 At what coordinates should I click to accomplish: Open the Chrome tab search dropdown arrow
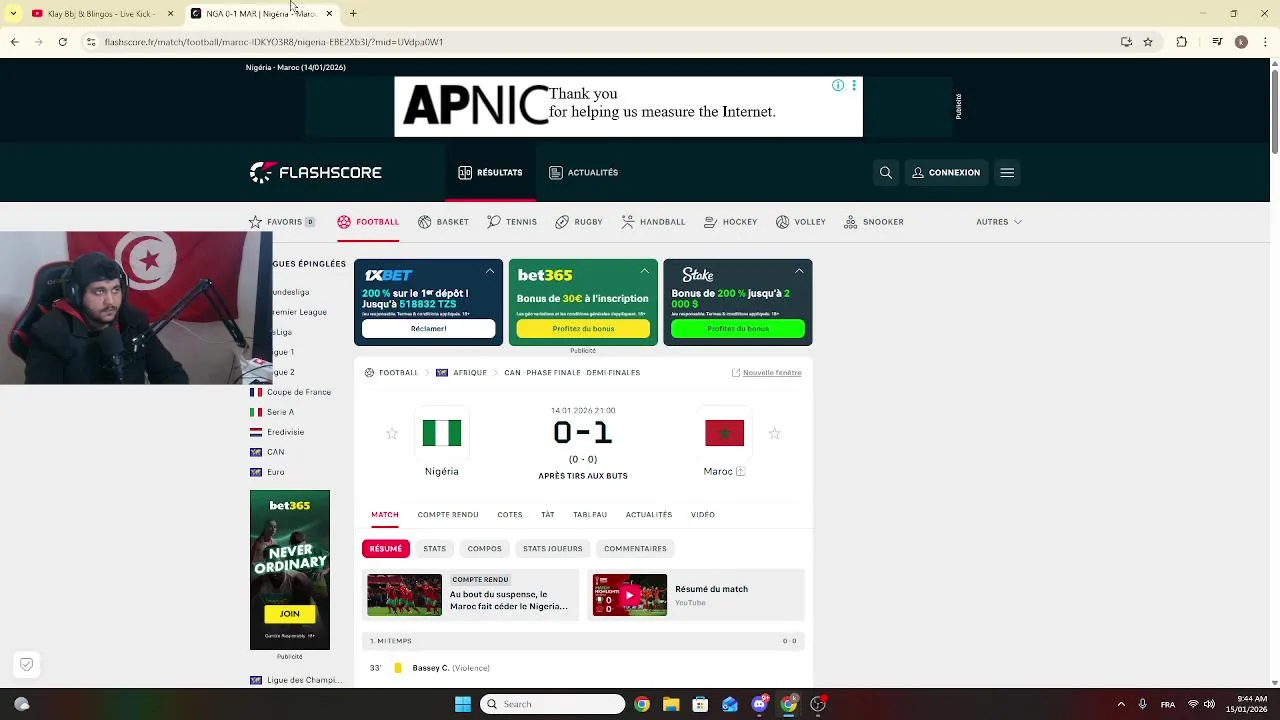13,13
